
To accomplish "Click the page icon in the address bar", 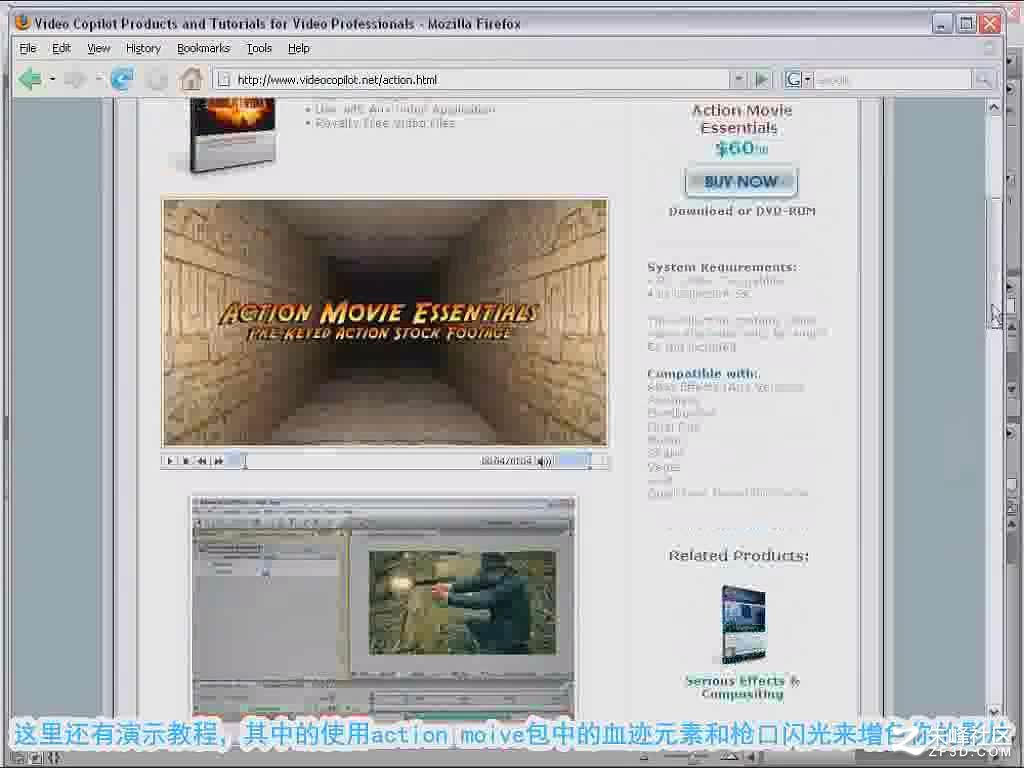I will [224, 80].
